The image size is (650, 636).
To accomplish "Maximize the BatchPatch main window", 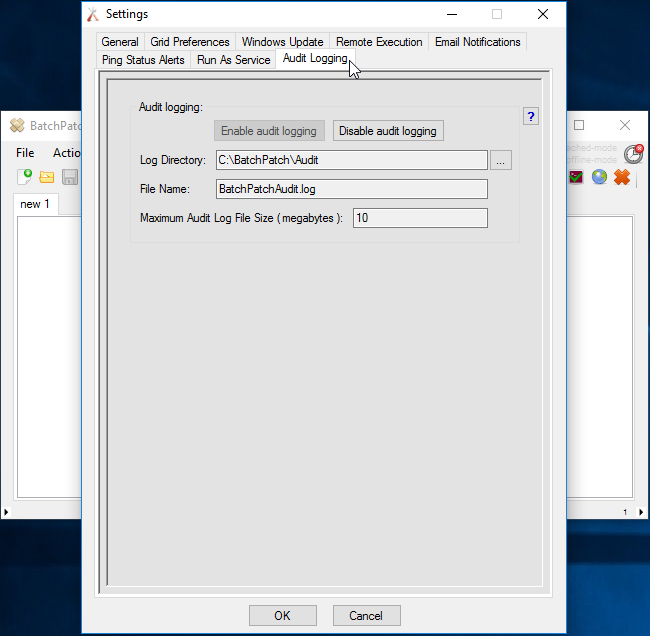I will (x=579, y=125).
